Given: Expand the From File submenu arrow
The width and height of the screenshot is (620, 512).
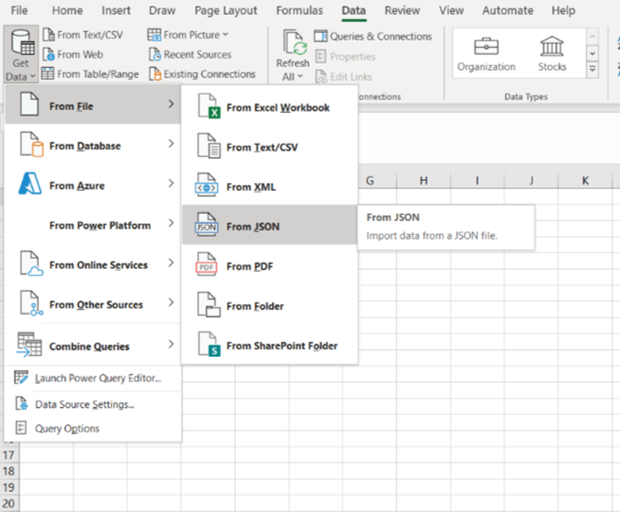Looking at the screenshot, I should [171, 104].
